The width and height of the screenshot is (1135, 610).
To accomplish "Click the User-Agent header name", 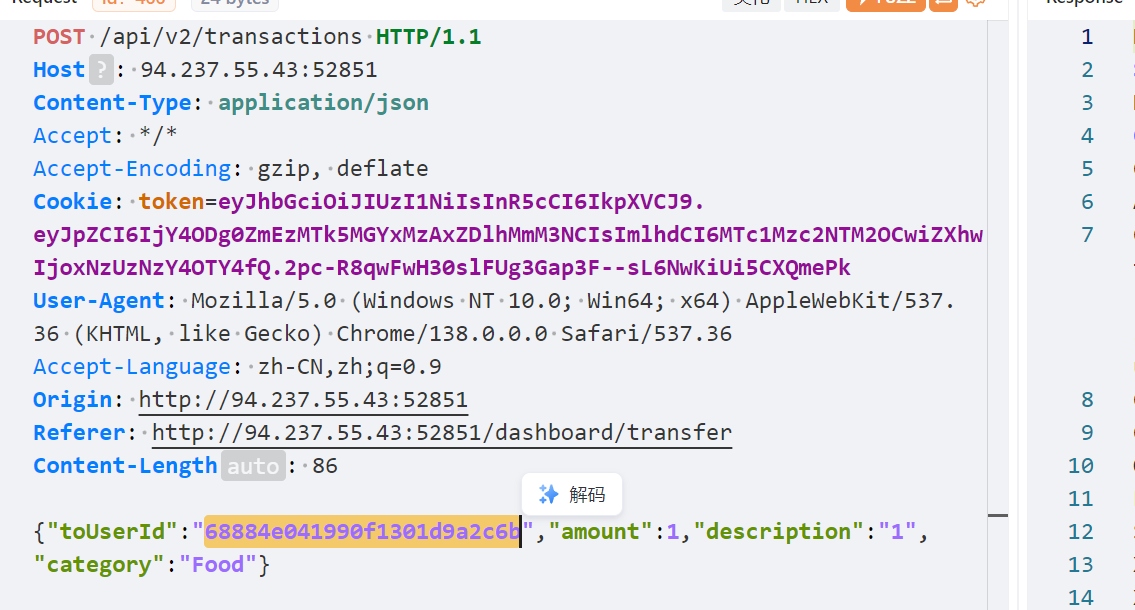I will tap(98, 301).
